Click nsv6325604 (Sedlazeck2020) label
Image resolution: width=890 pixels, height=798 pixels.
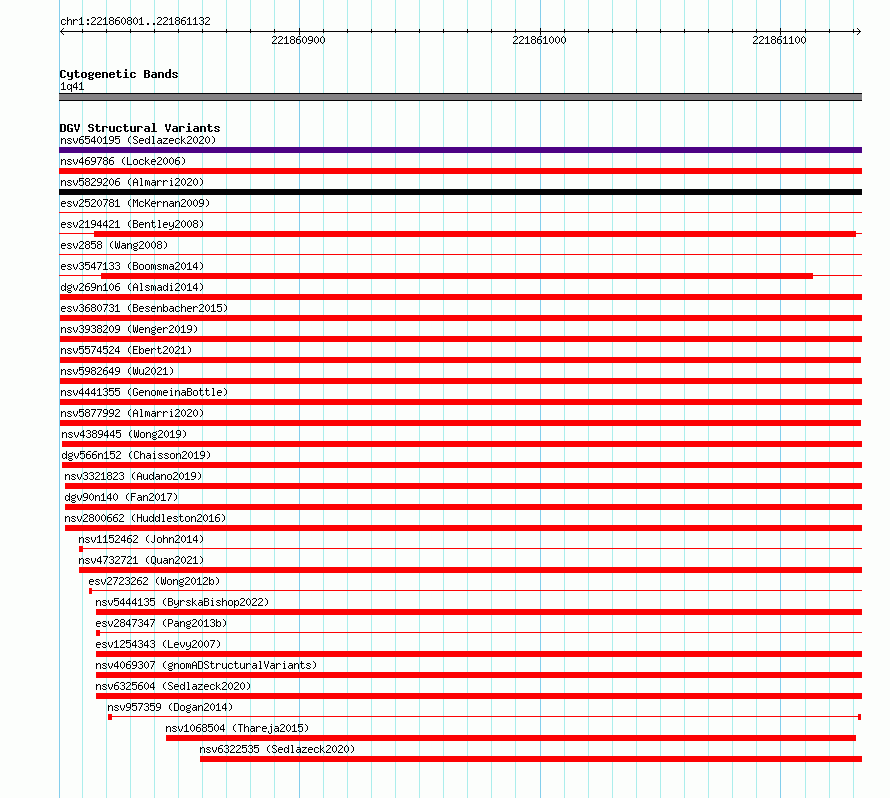173,686
